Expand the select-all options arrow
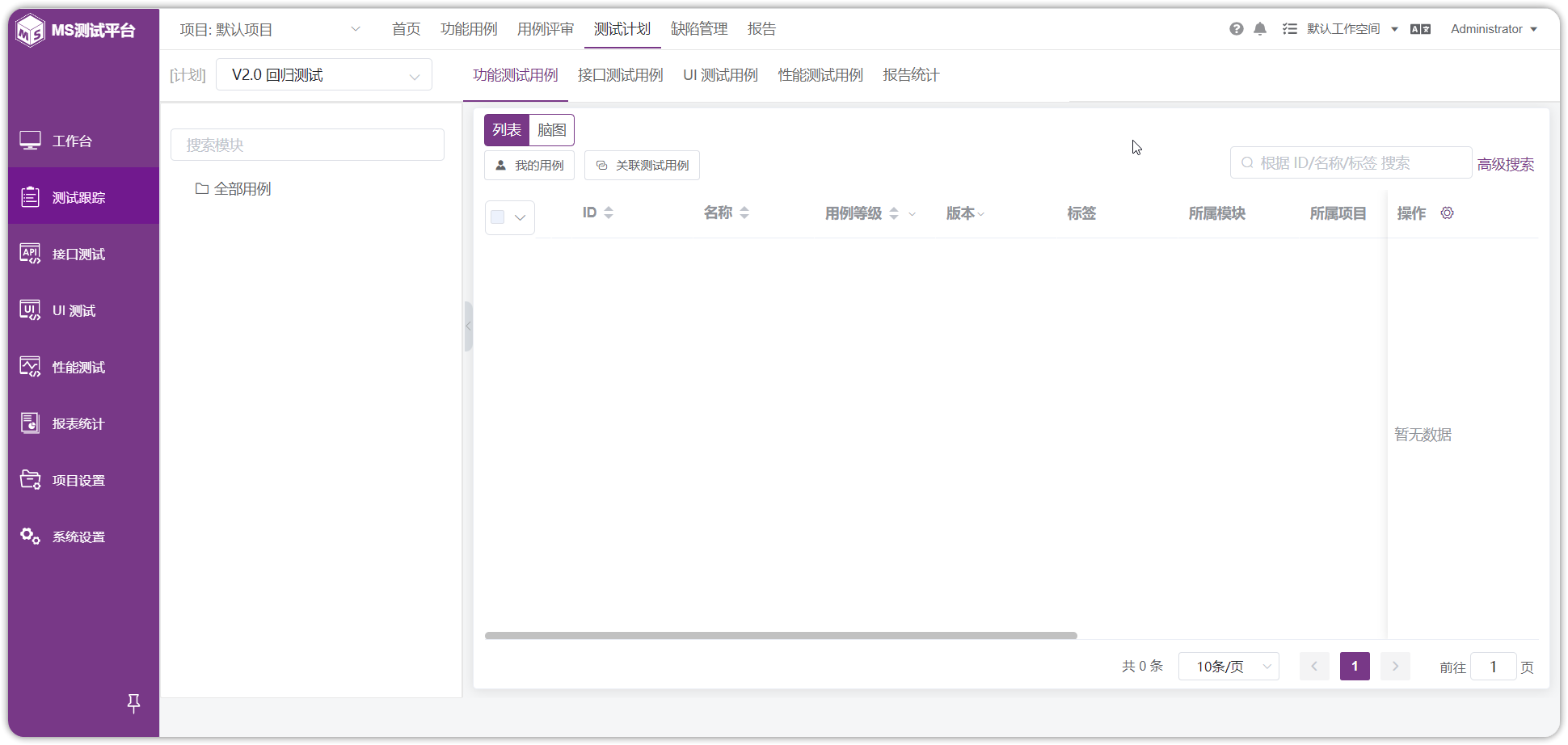Viewport: 1568px width, 745px height. [x=521, y=217]
